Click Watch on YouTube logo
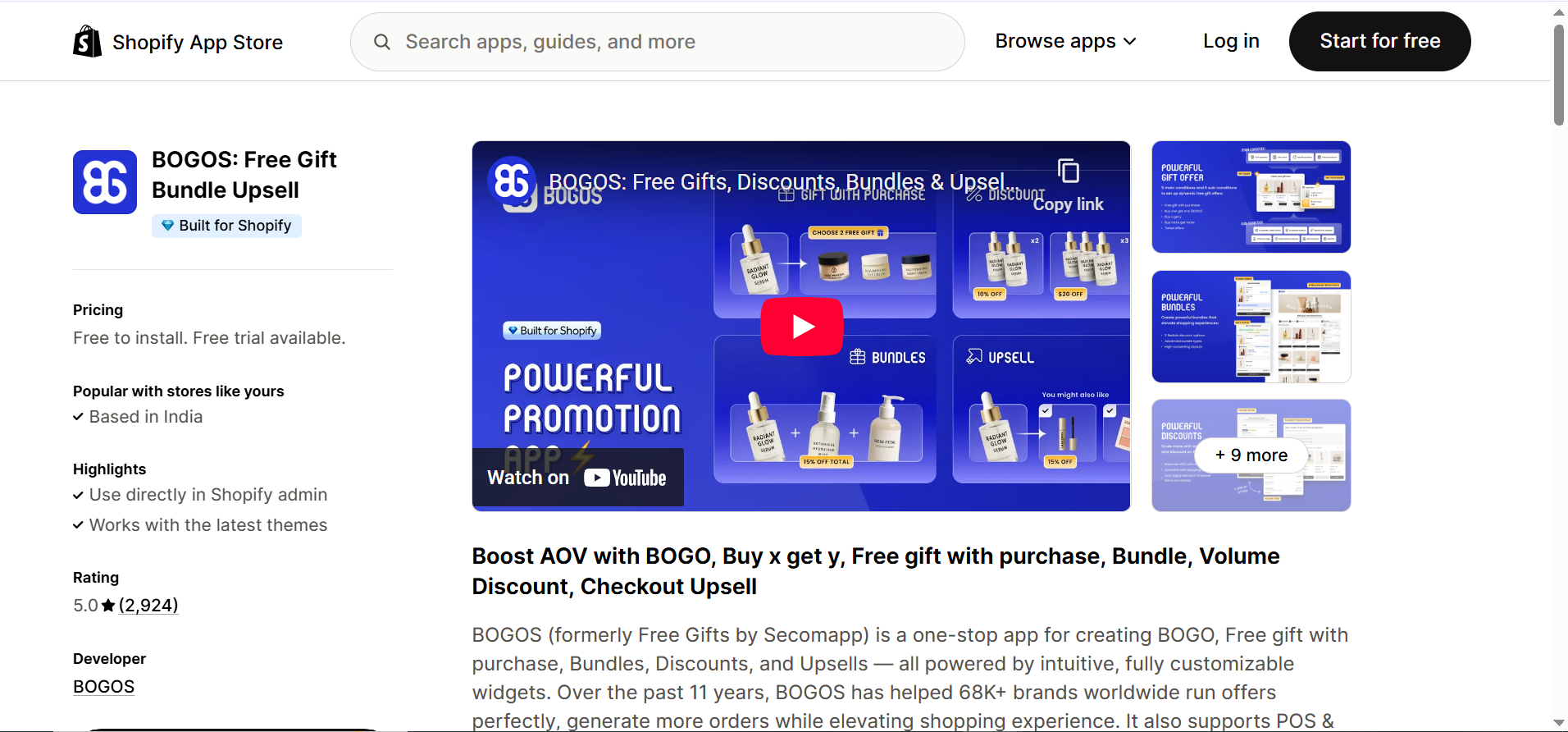This screenshot has width=1568, height=732. tap(625, 478)
